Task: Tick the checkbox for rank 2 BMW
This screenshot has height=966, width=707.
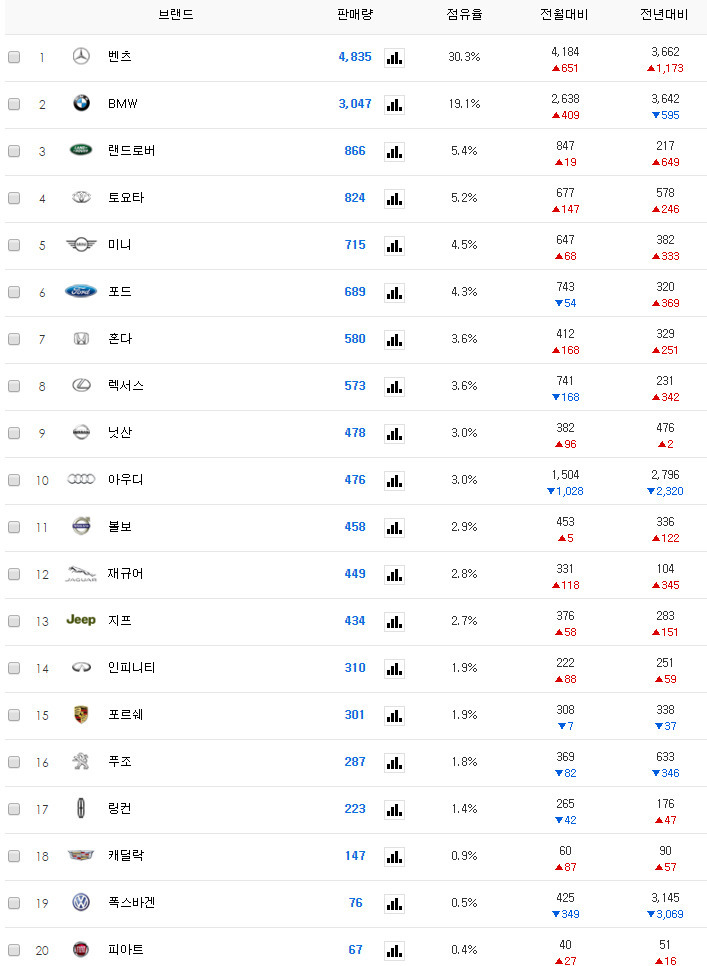Action: point(14,104)
